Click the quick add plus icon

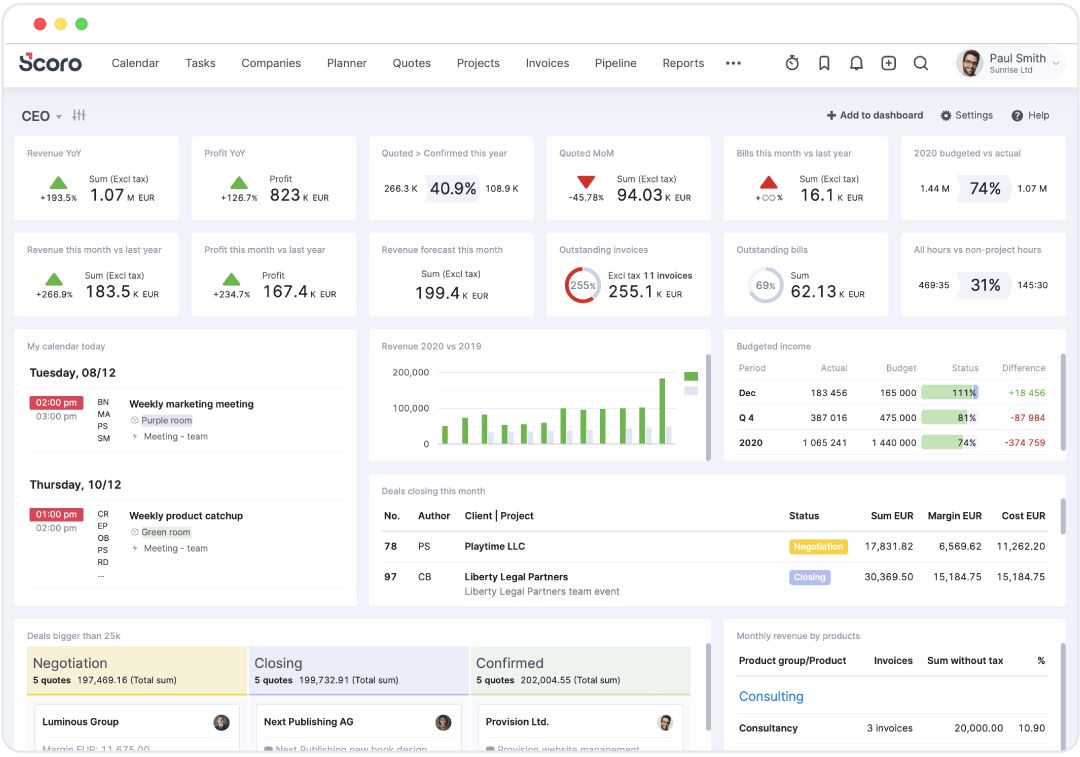[x=888, y=62]
